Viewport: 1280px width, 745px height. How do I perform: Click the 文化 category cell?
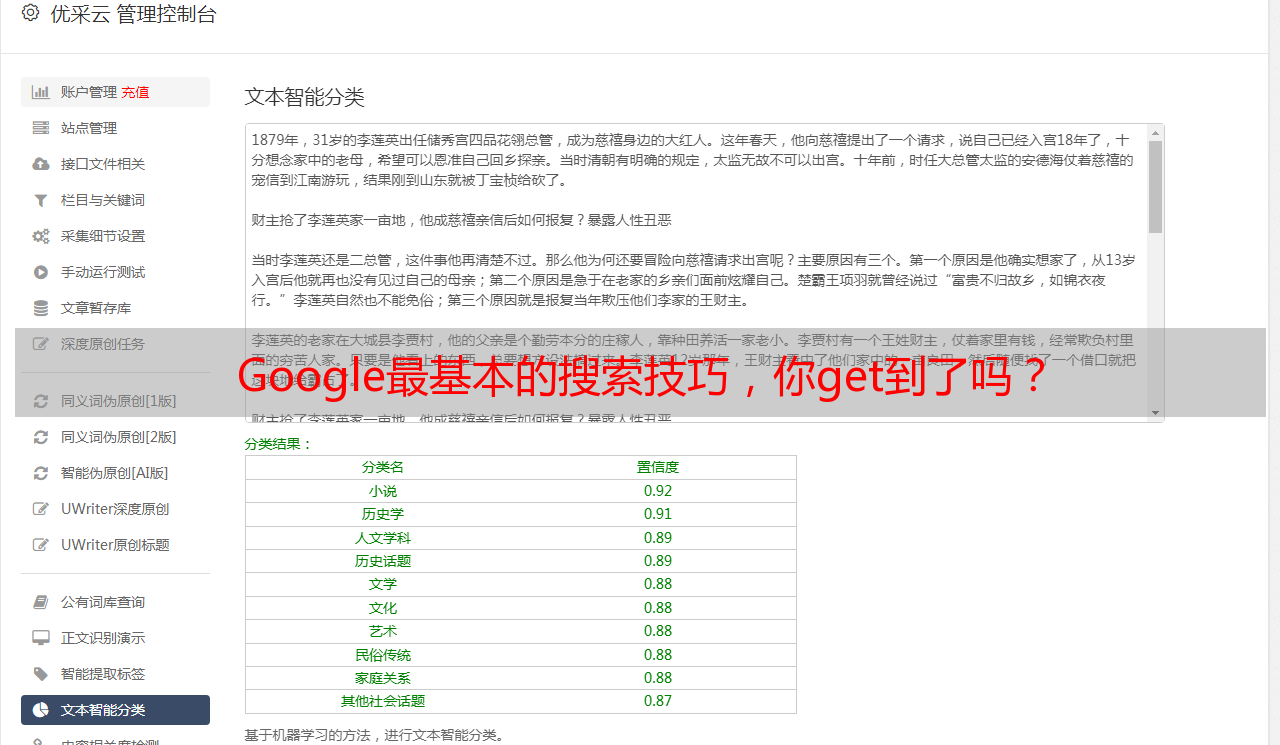[x=383, y=608]
